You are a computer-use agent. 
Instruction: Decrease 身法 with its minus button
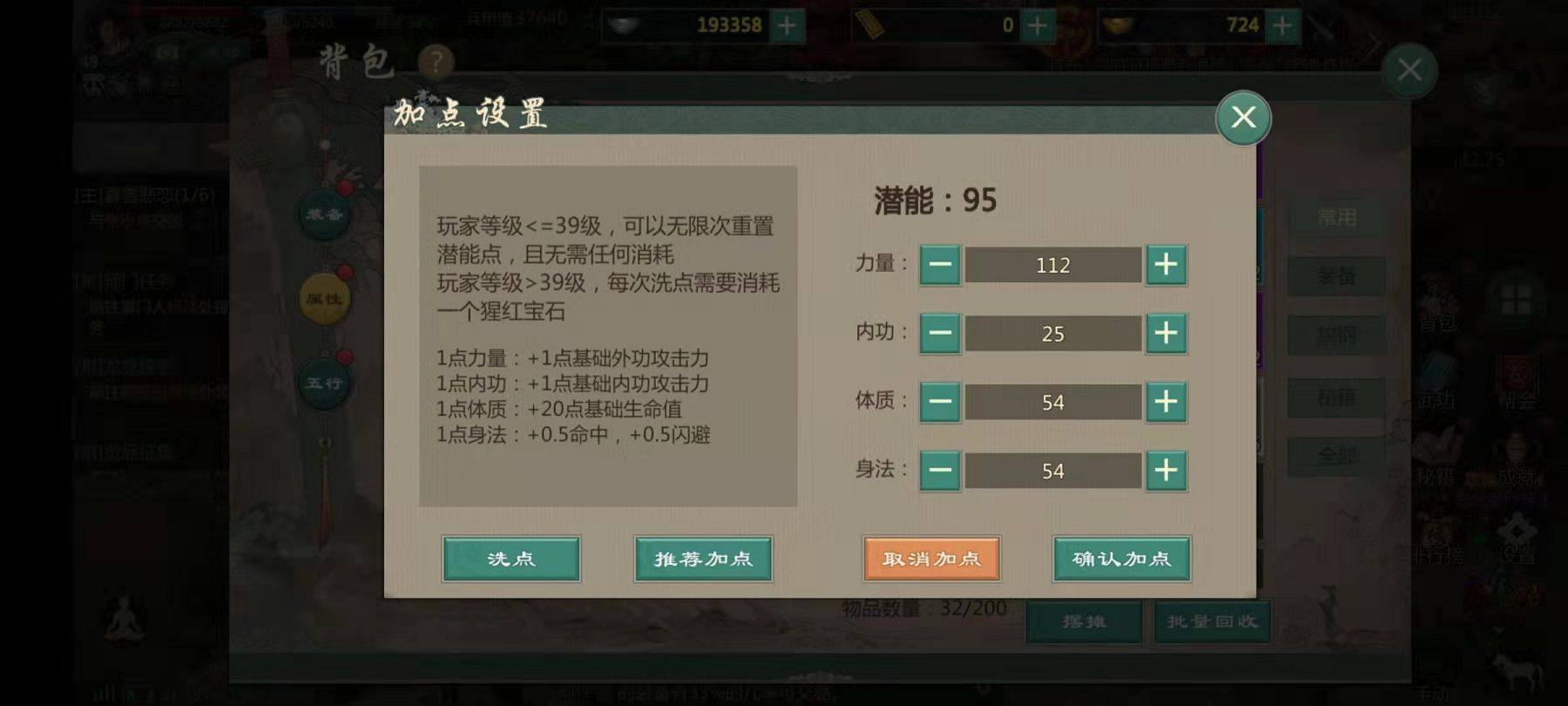(940, 471)
